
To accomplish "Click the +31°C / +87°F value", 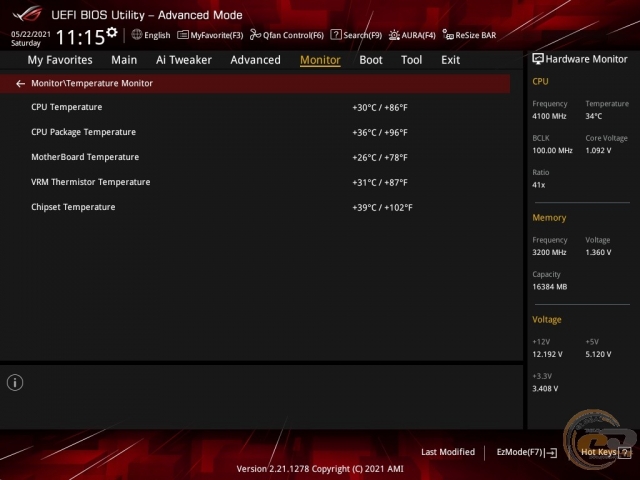I will click(380, 182).
